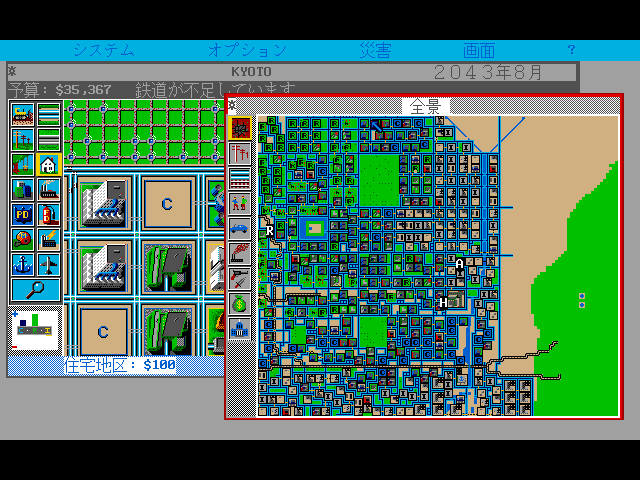The width and height of the screenshot is (640, 480).
Task: Select the stadium football helmet tool
Action: point(23,240)
